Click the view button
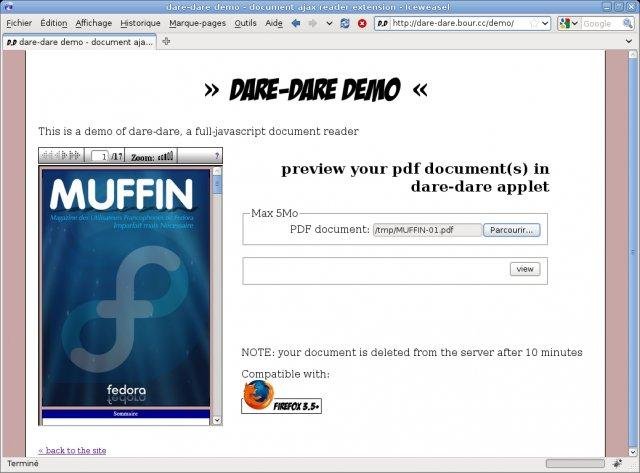The width and height of the screenshot is (640, 473). (525, 269)
